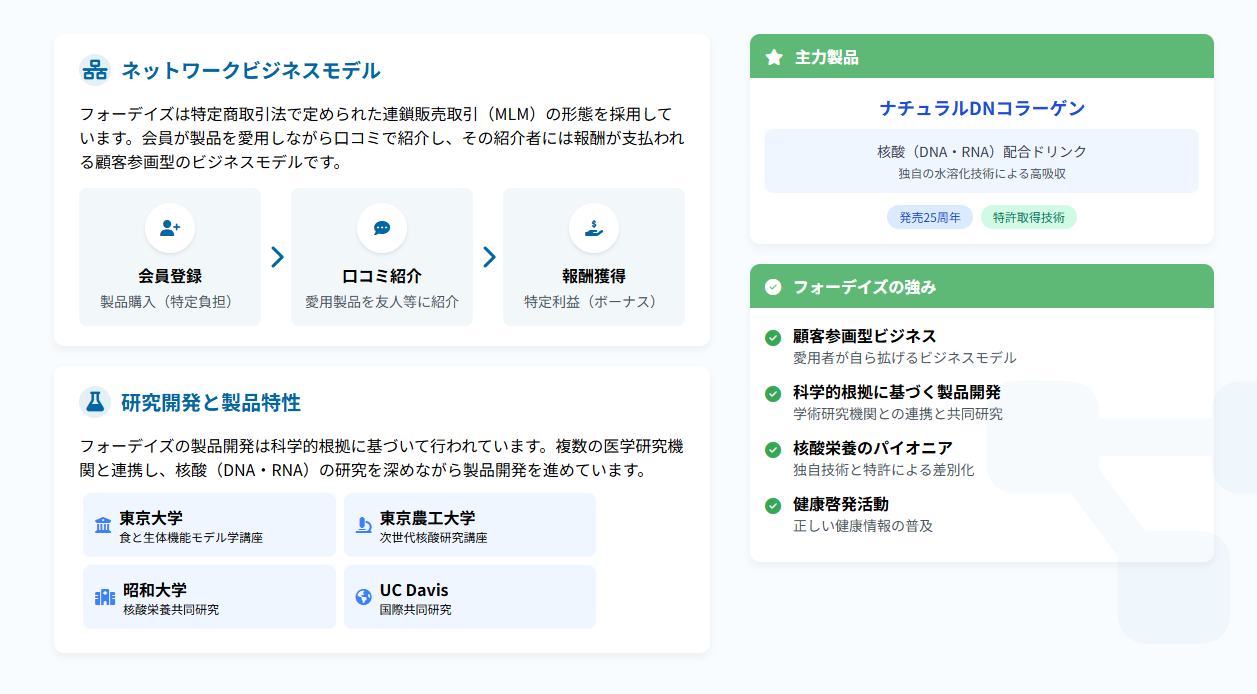Click the university building icon next to 東京大学
This screenshot has width=1257, height=694.
[103, 525]
